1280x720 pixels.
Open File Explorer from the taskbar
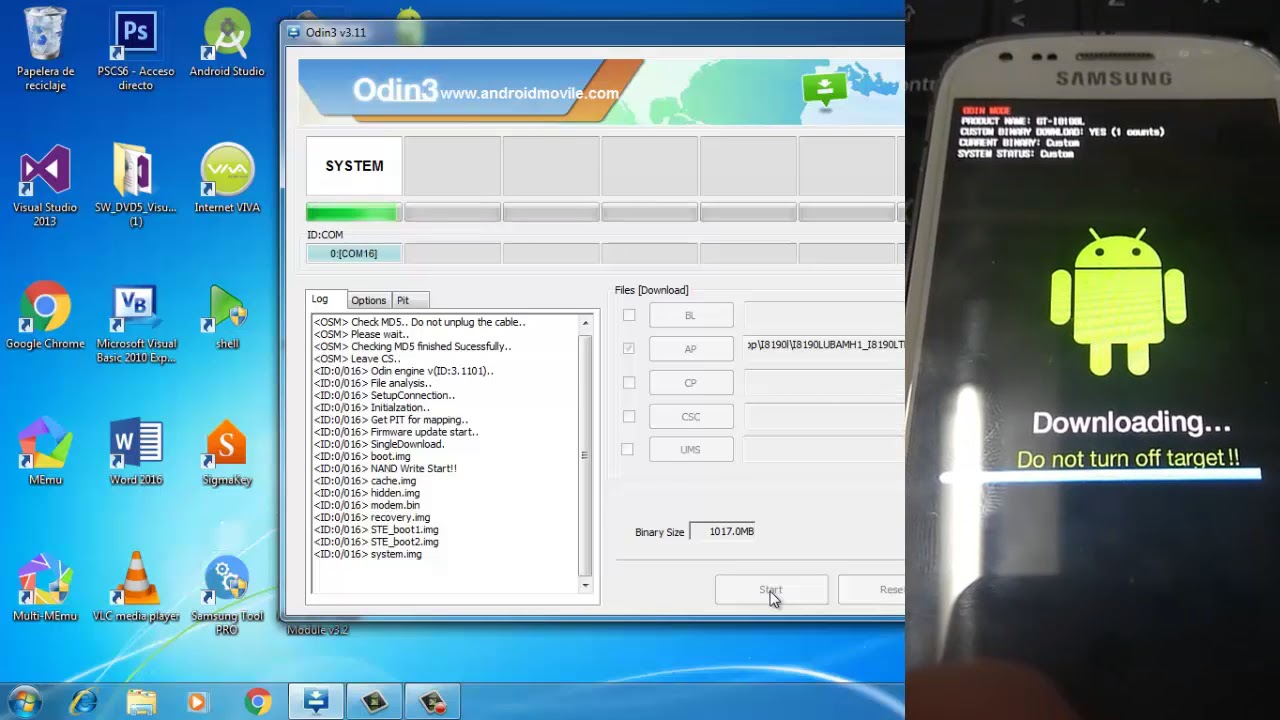point(141,702)
